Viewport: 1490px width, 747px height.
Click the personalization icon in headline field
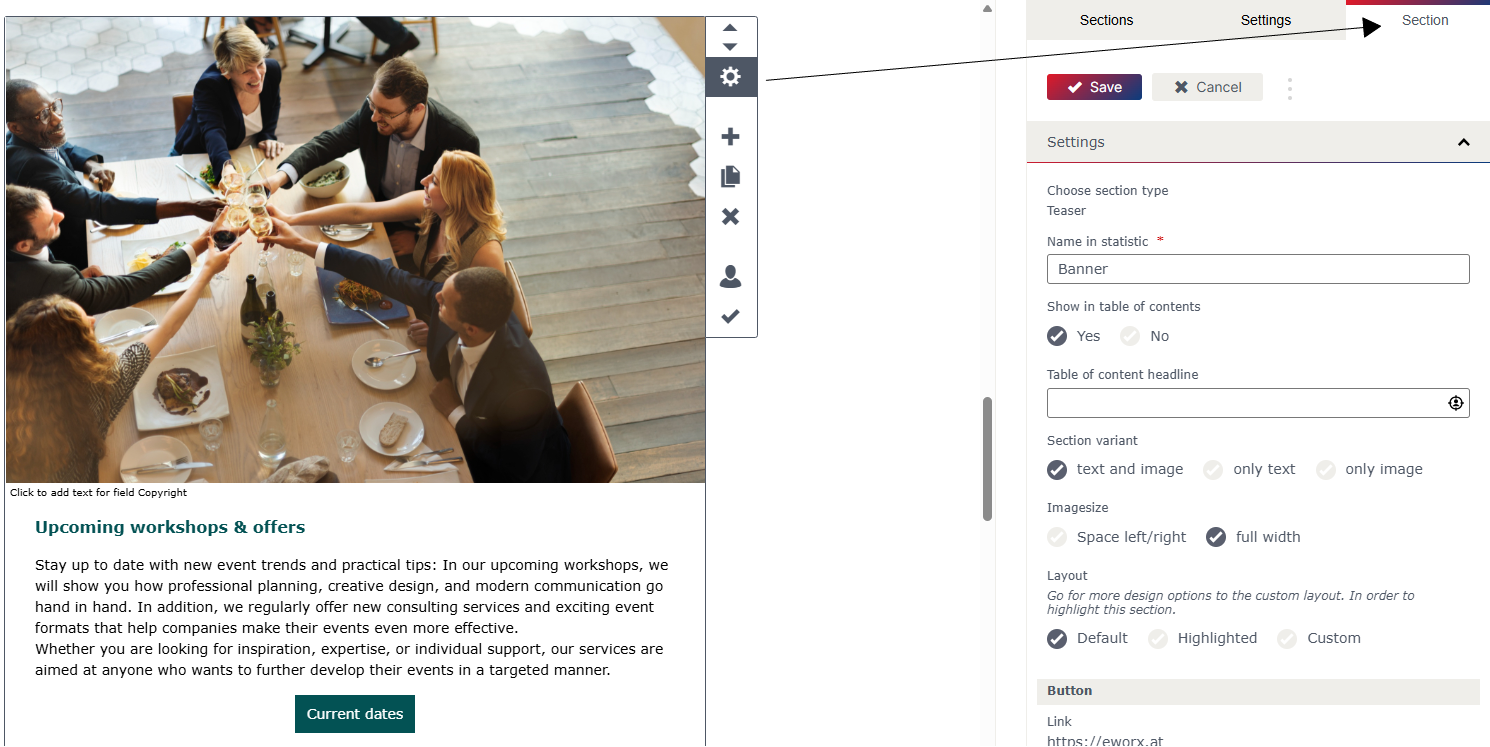tap(1456, 403)
